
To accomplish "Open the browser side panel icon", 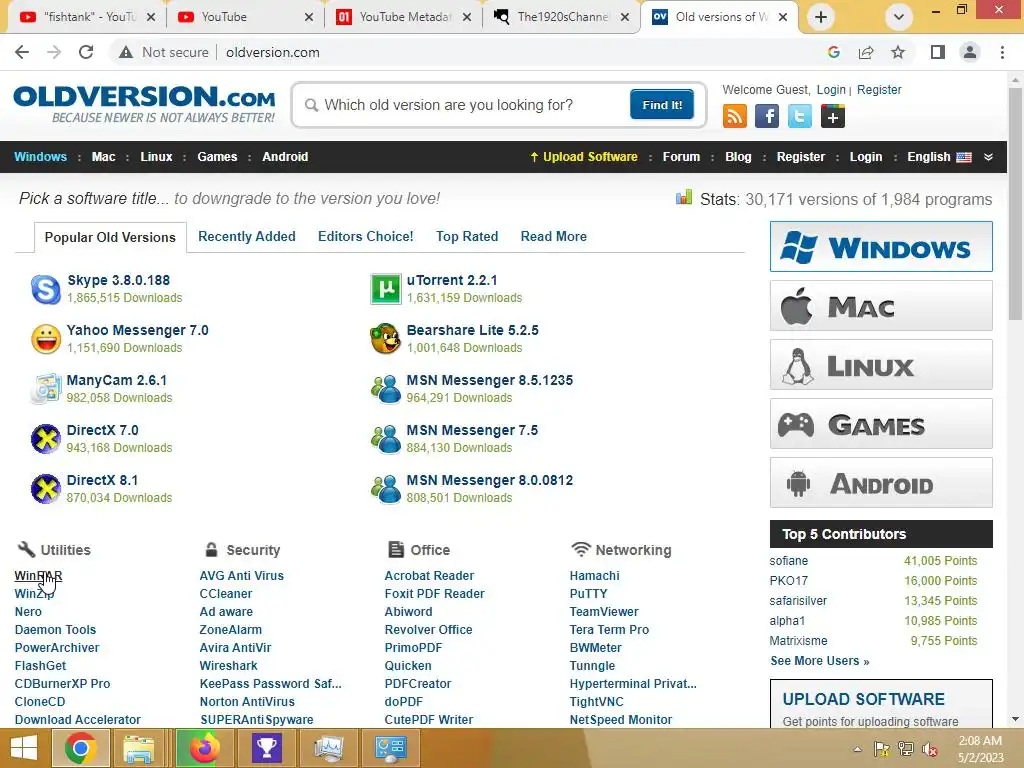I will (x=938, y=52).
